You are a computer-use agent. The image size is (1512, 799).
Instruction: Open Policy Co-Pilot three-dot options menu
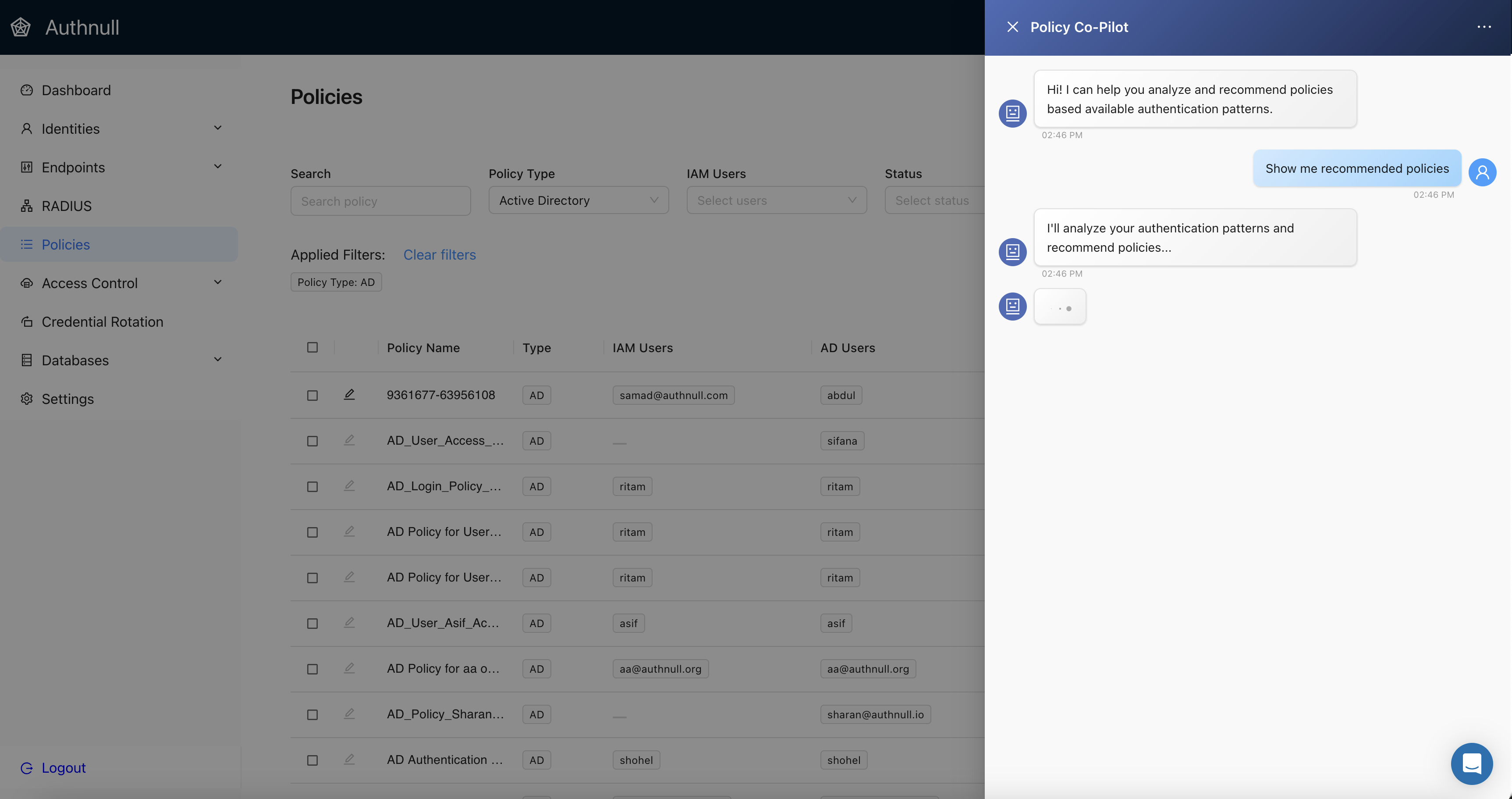(x=1484, y=27)
